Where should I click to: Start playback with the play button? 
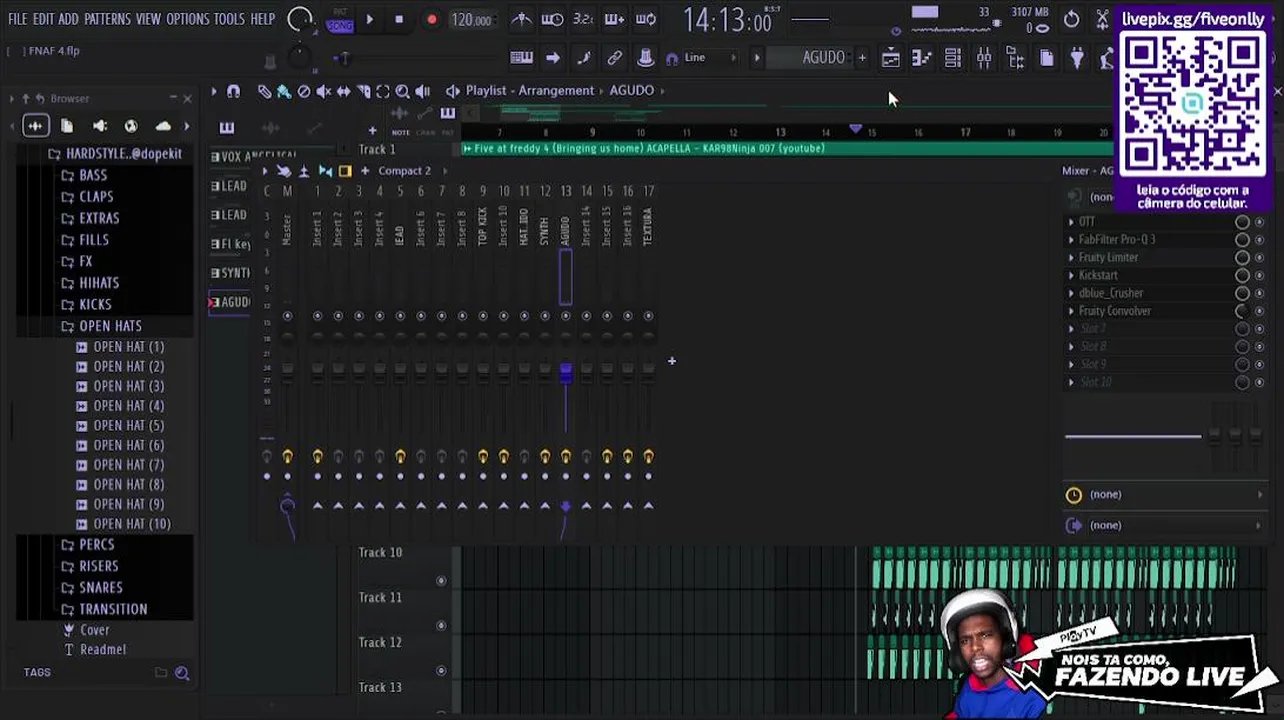click(x=369, y=19)
